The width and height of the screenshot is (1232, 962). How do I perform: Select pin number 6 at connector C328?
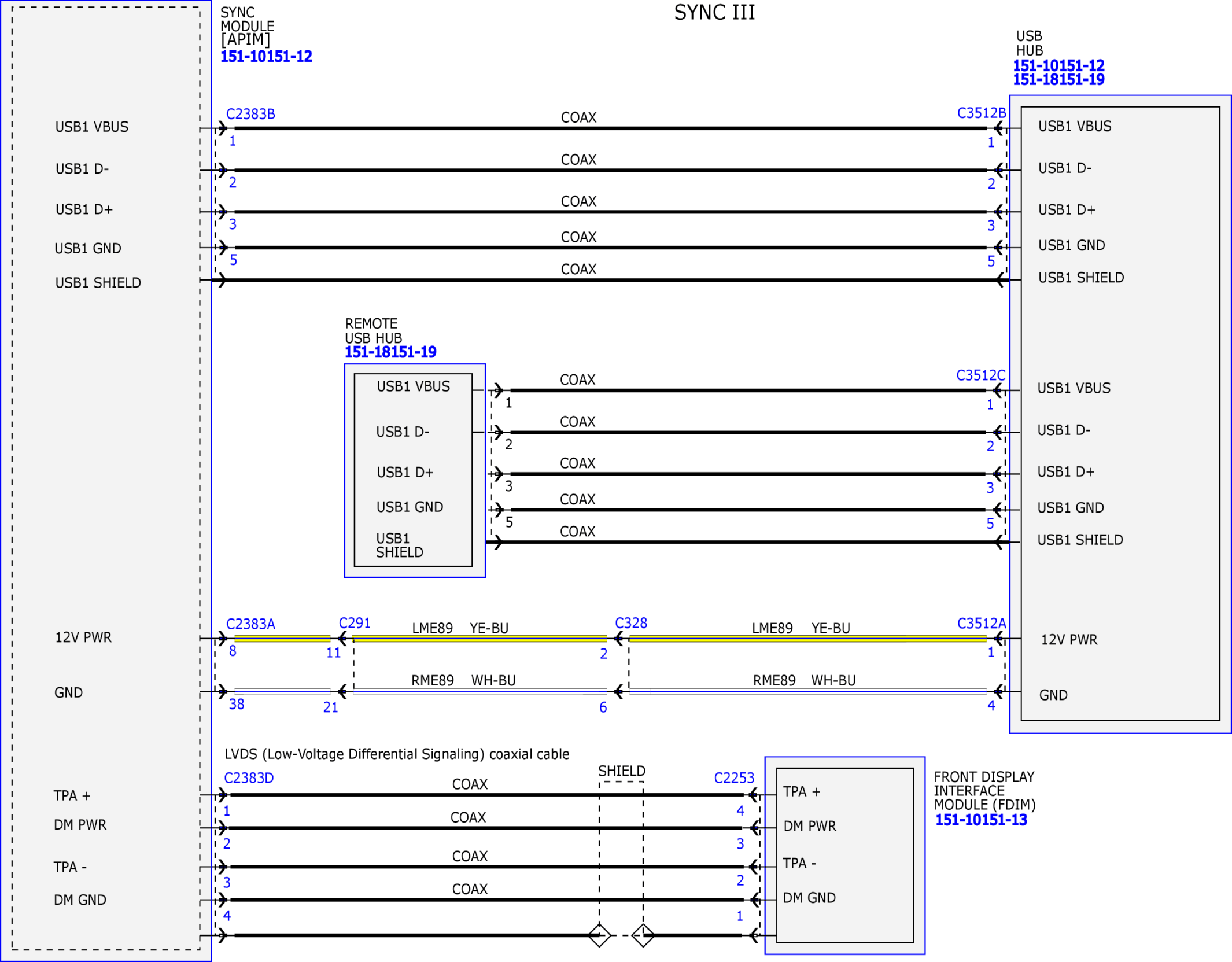pyautogui.click(x=603, y=707)
